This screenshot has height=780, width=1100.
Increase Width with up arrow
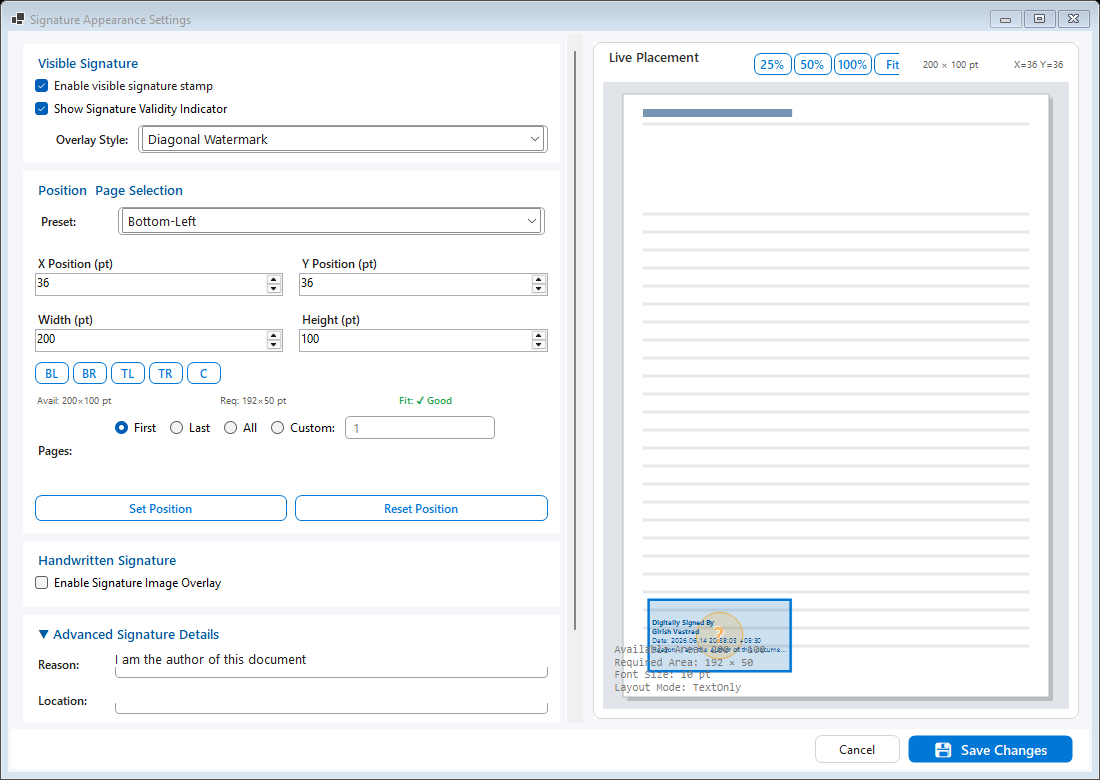(274, 335)
